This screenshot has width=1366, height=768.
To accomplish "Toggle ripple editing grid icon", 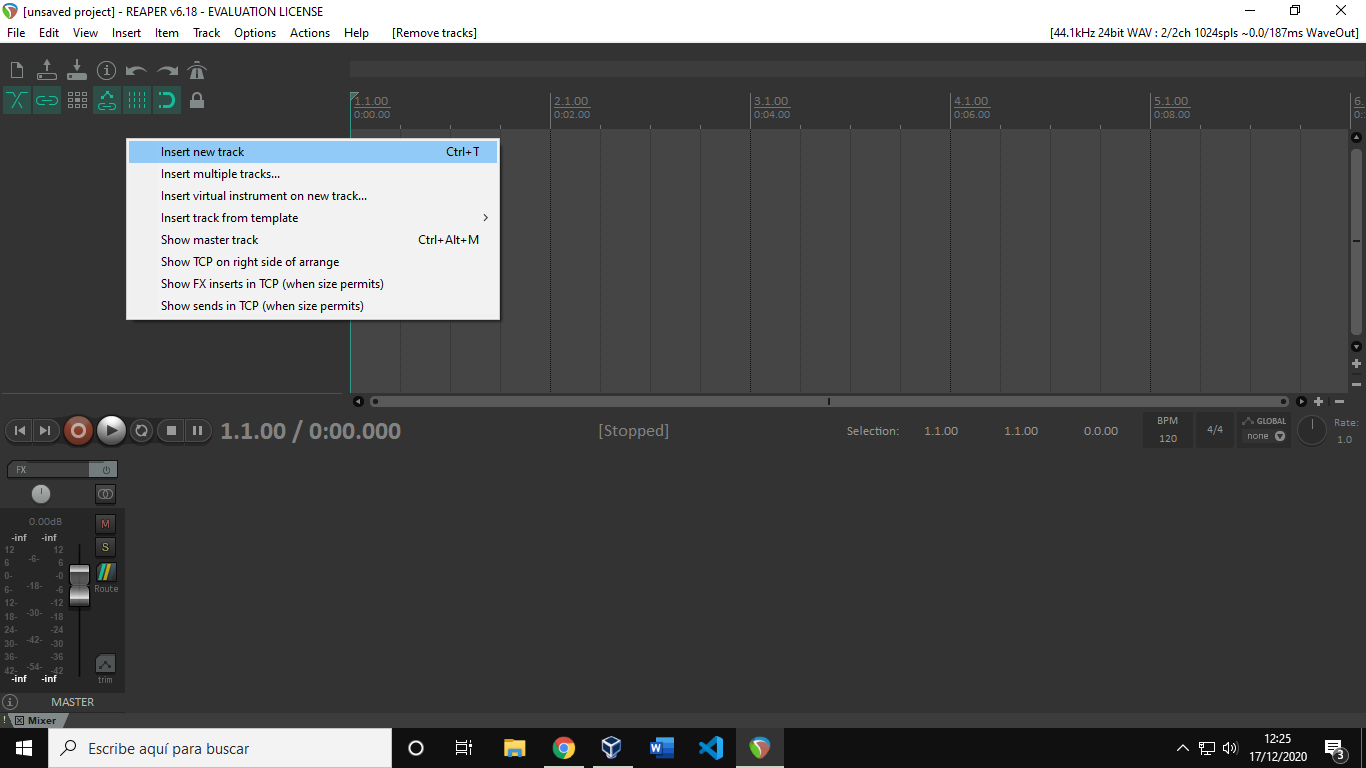I will (x=77, y=100).
